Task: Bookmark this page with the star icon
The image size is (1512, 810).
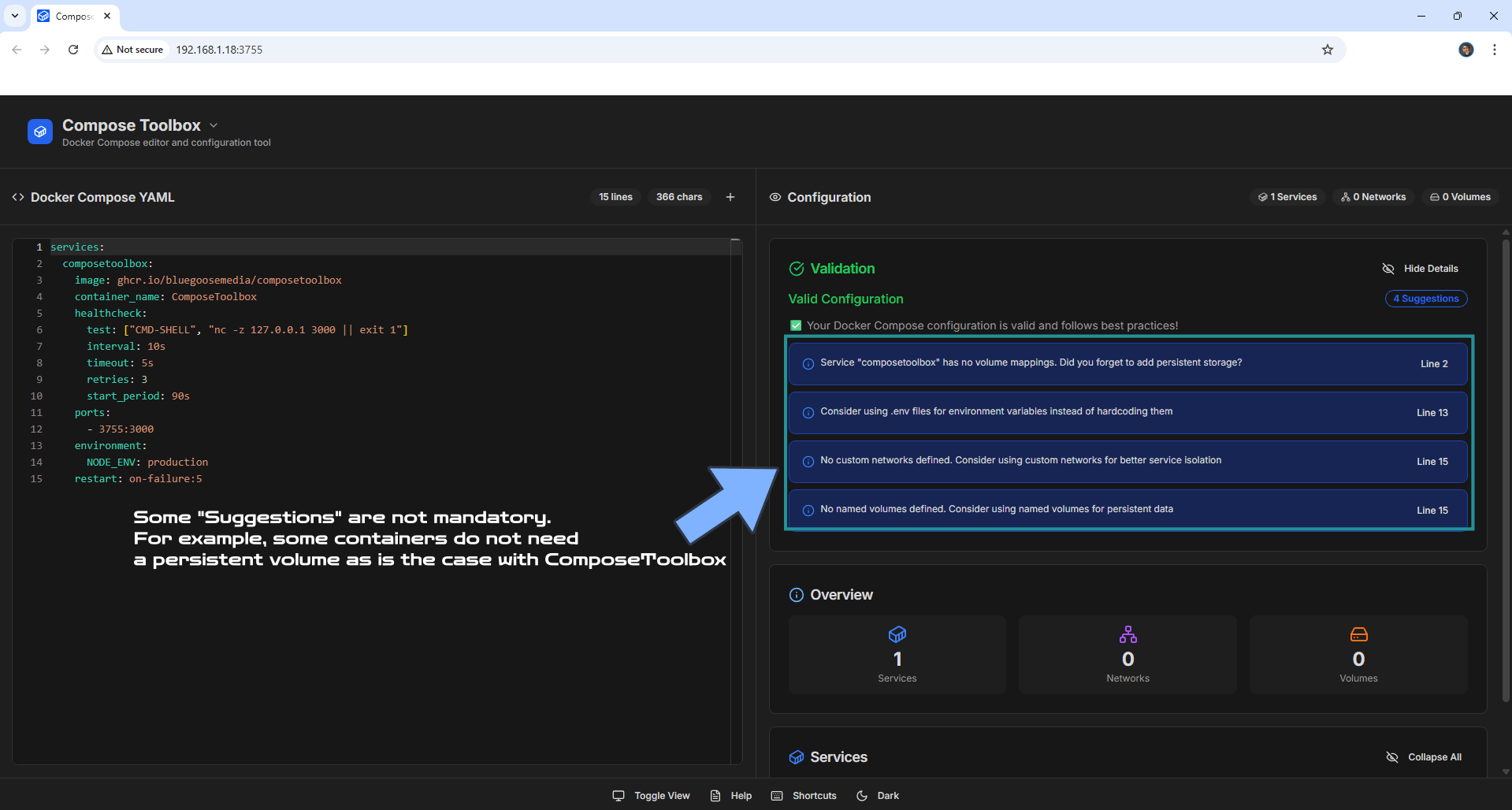Action: pyautogui.click(x=1328, y=50)
